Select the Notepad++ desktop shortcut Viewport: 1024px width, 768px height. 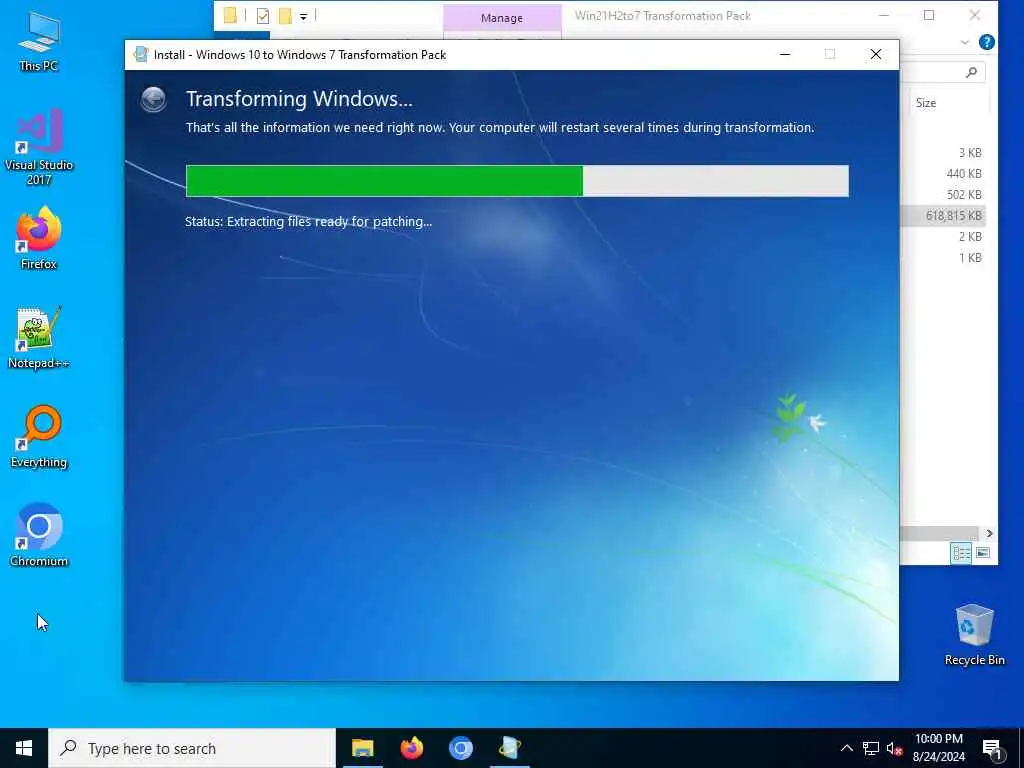(39, 338)
